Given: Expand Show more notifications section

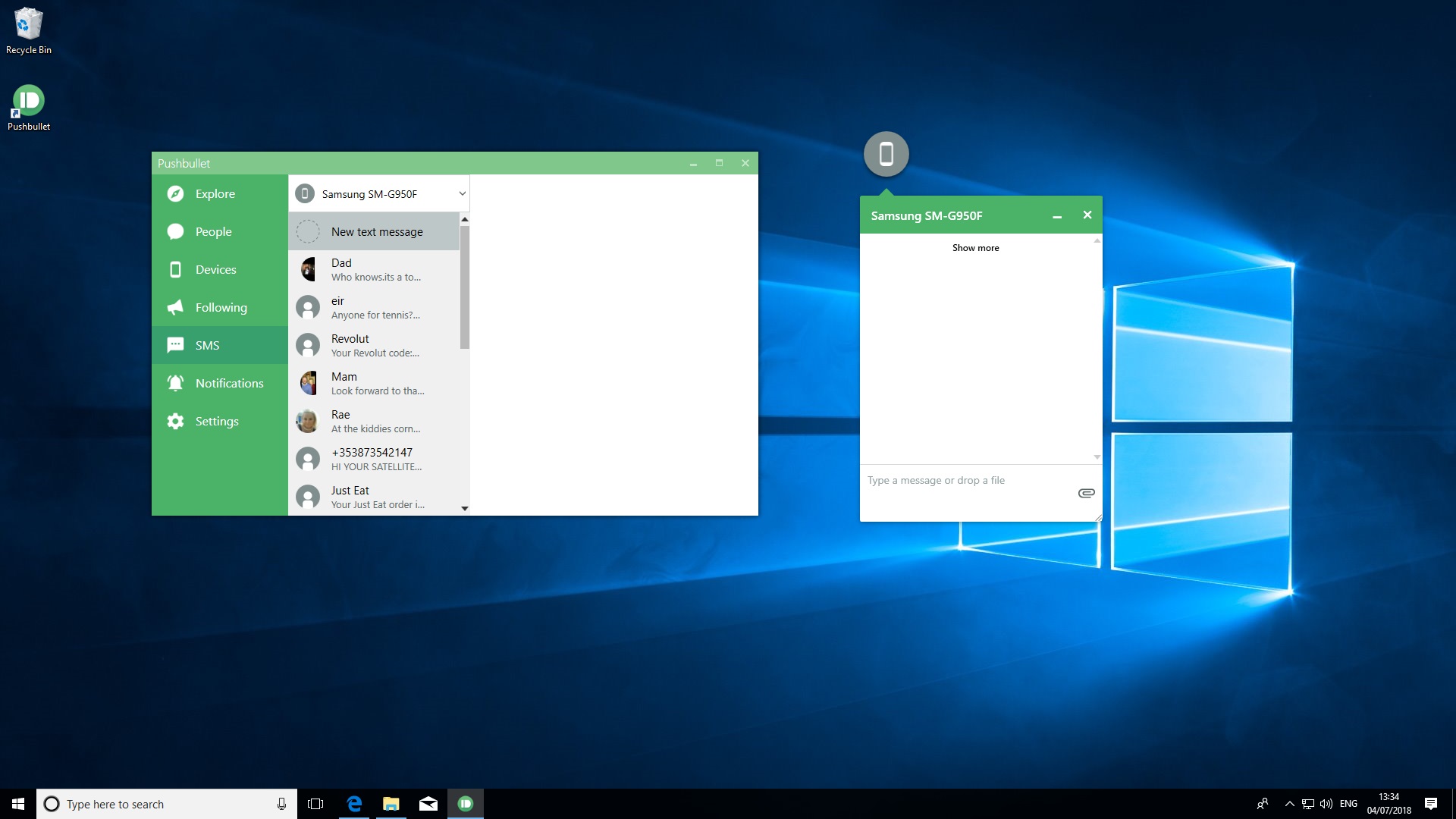Looking at the screenshot, I should [976, 248].
